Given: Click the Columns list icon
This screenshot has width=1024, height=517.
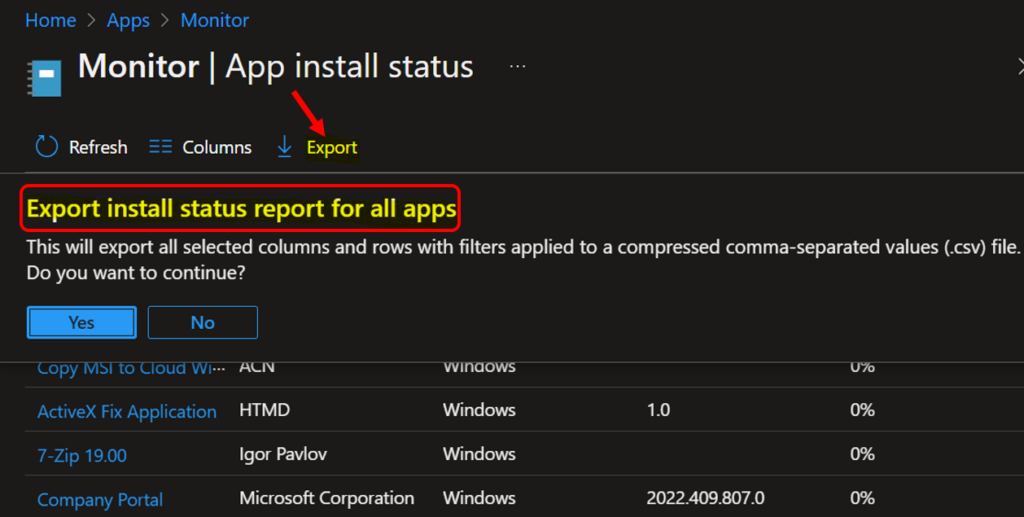Looking at the screenshot, I should click(160, 147).
